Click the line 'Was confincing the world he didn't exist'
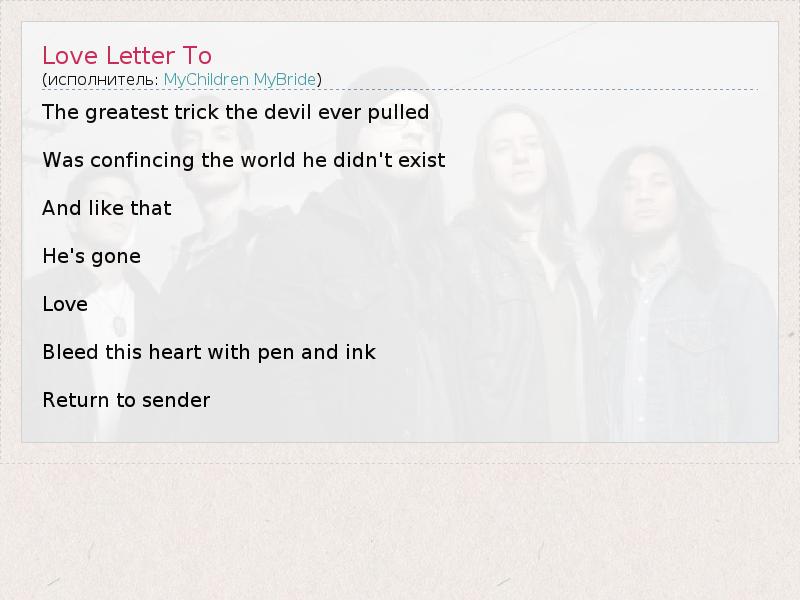Screen dimensions: 800x600 244,160
